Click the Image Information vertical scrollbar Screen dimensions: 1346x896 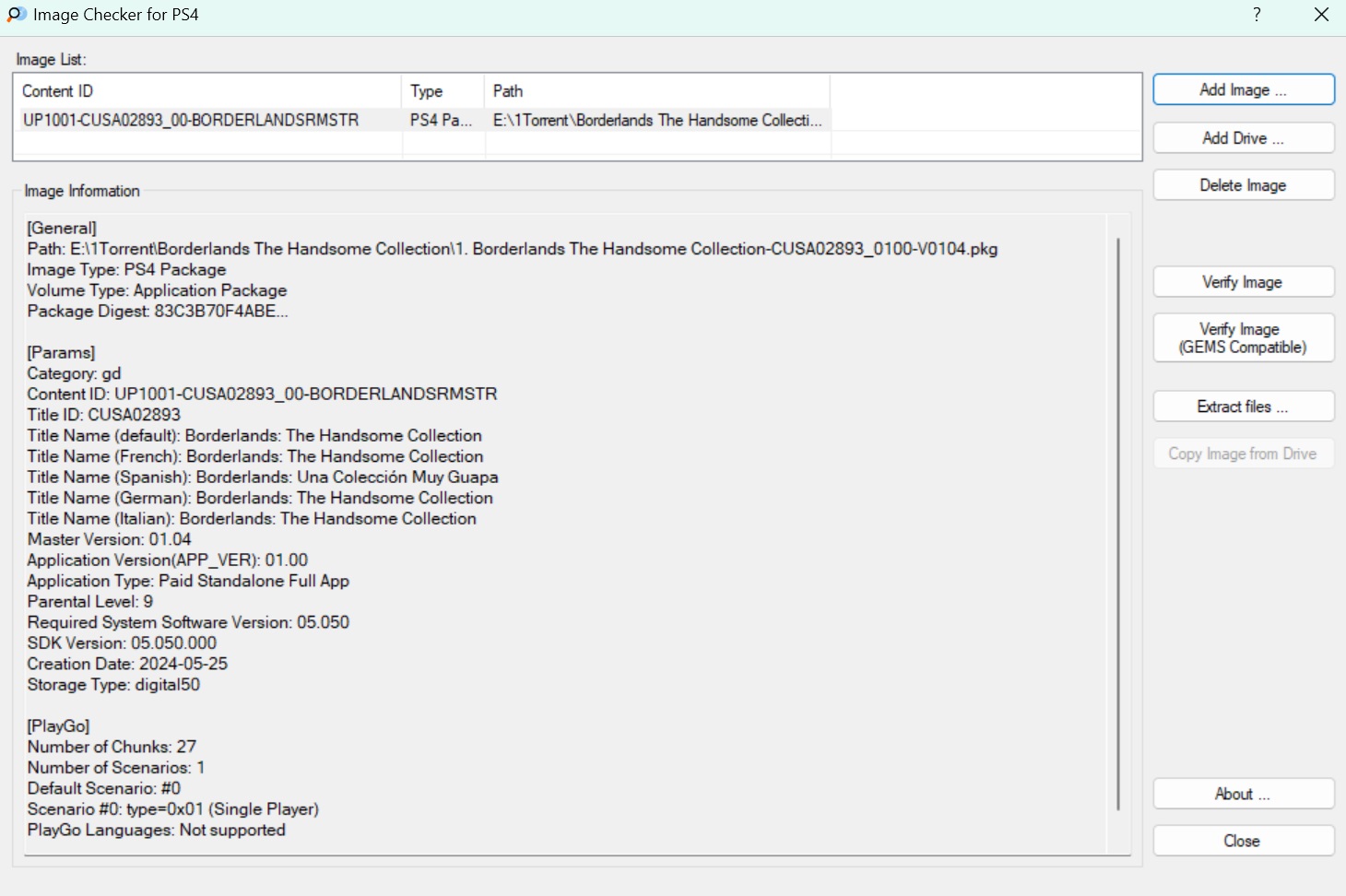click(x=1118, y=524)
